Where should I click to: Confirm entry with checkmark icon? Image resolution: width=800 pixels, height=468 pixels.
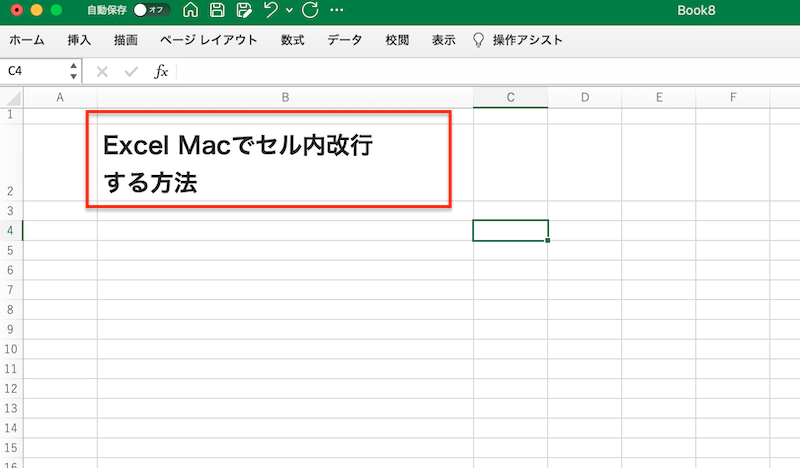[131, 71]
